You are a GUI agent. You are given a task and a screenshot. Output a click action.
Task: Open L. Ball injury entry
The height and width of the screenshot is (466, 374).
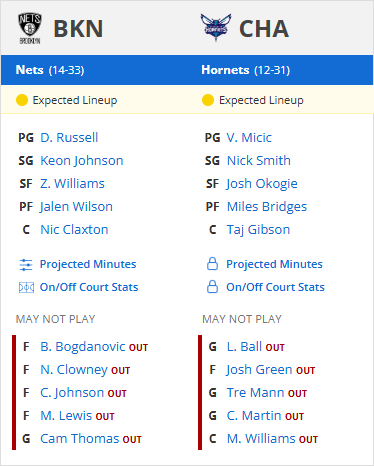coord(244,347)
